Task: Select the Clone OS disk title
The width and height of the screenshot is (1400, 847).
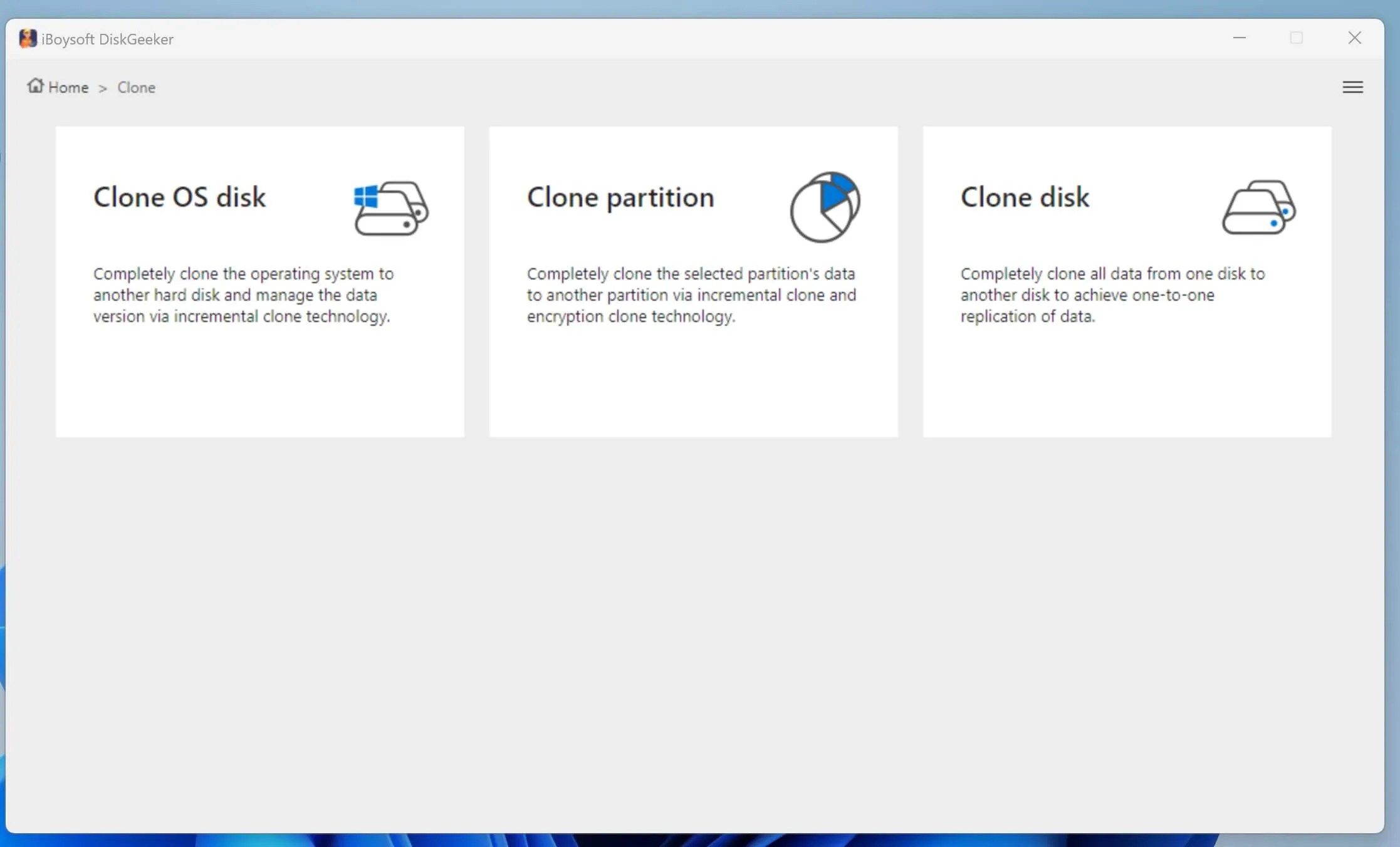Action: 179,197
